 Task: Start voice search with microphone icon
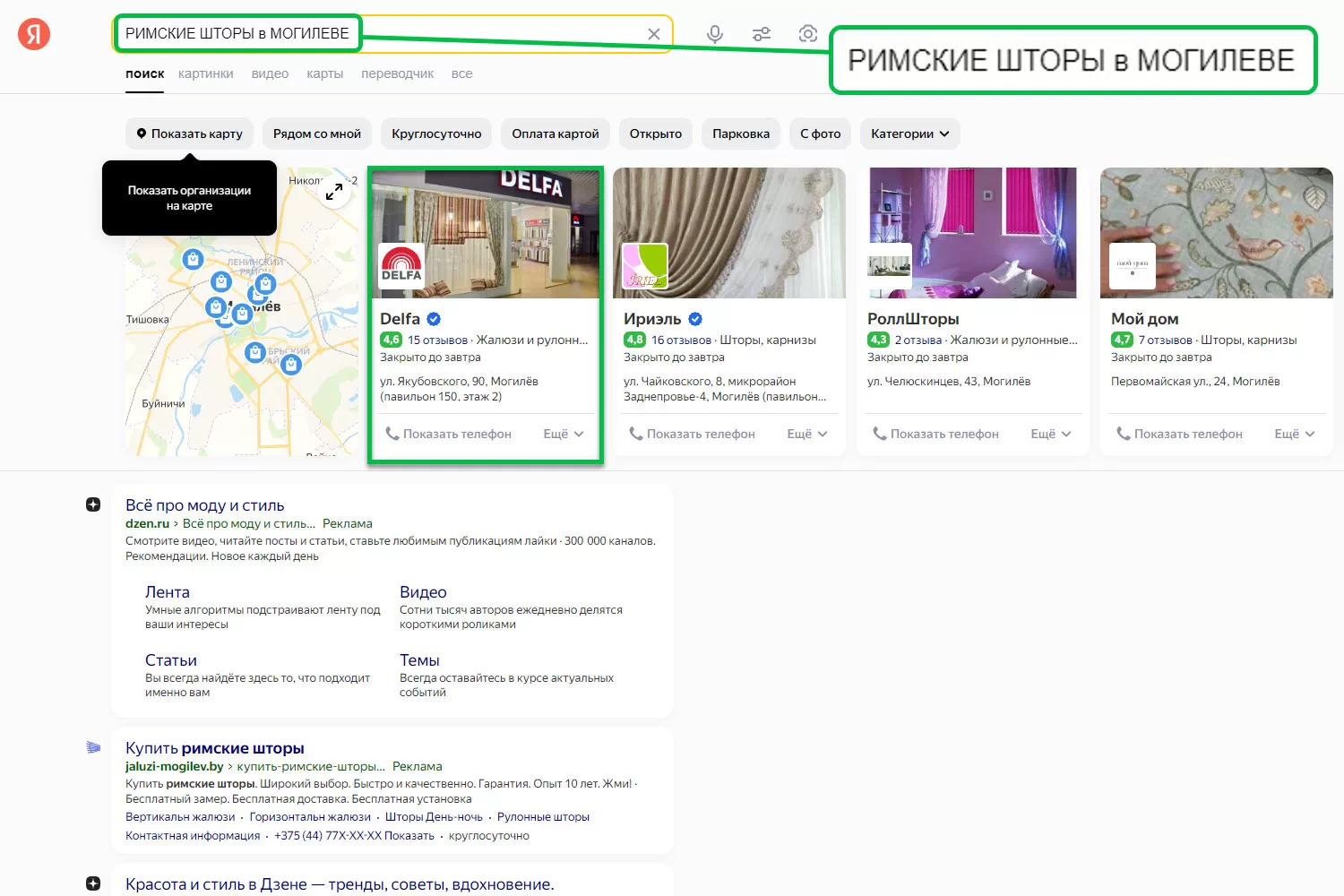click(715, 34)
